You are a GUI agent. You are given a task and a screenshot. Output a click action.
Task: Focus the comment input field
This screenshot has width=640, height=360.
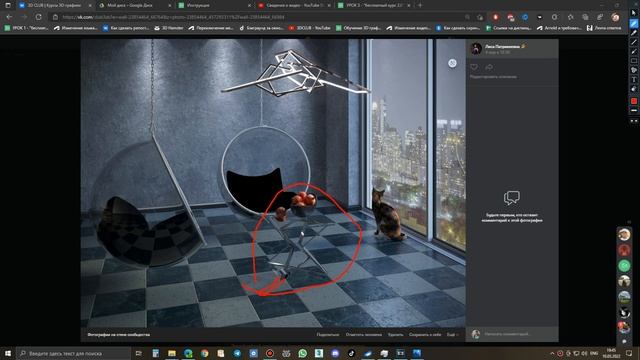click(518, 334)
